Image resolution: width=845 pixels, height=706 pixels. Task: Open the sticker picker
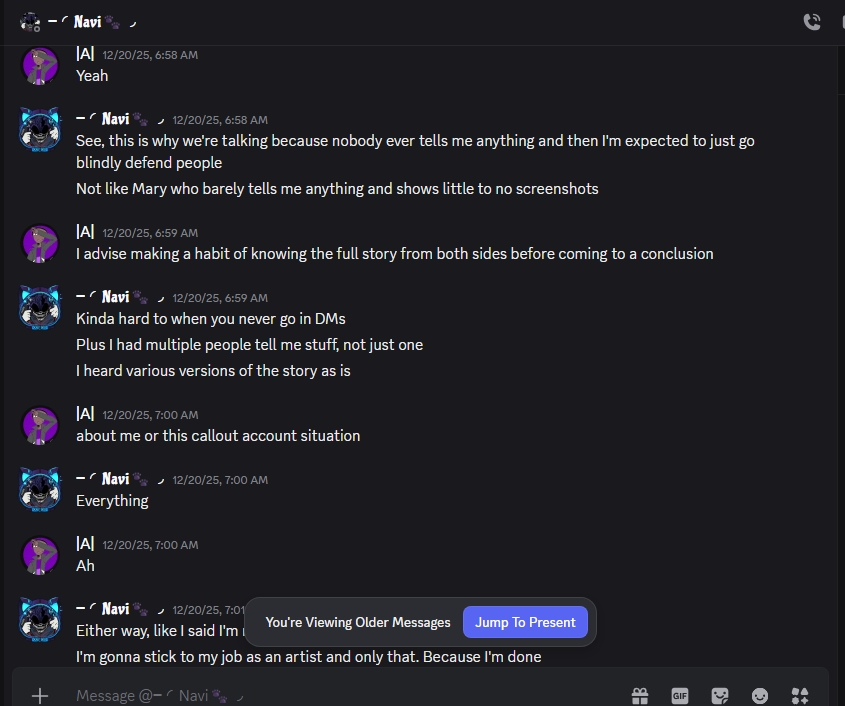(720, 695)
